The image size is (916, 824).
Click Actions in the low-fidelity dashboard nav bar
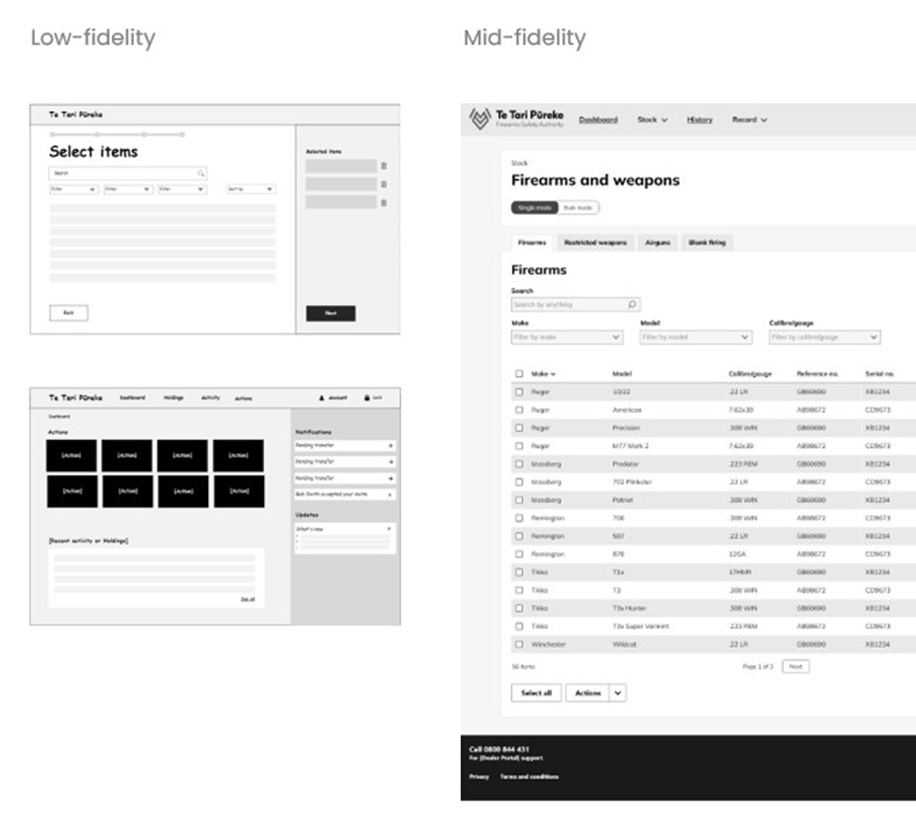pyautogui.click(x=244, y=398)
